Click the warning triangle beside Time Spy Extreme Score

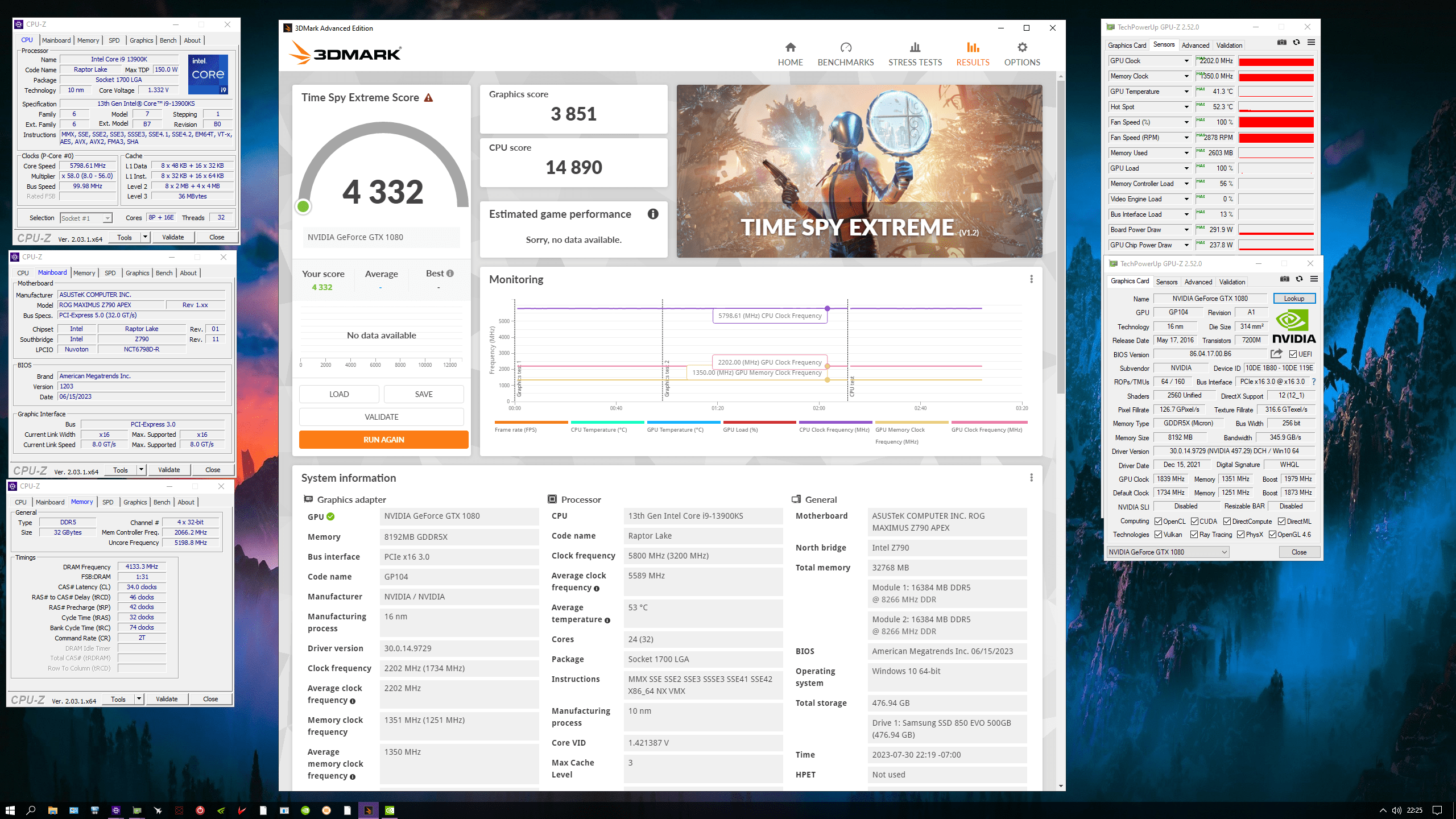(x=429, y=98)
